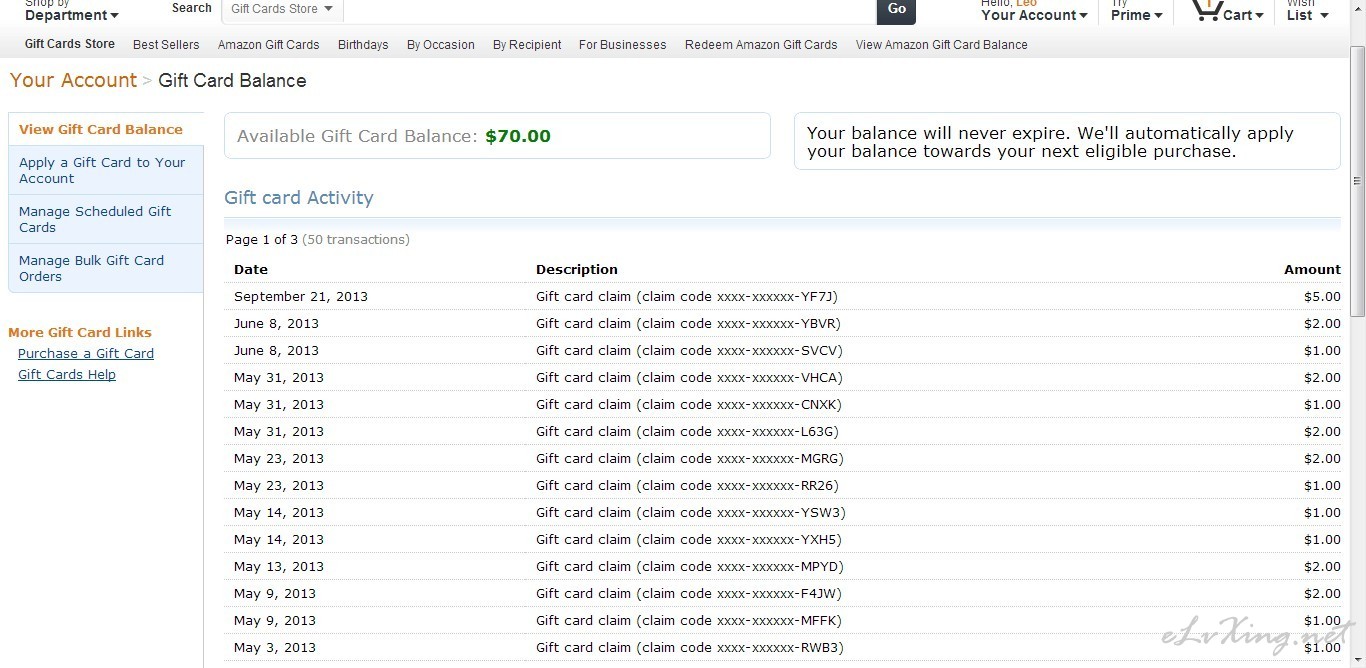Viewport: 1366px width, 668px height.
Task: Select View Gift Card Balance sidebar item
Action: click(101, 129)
